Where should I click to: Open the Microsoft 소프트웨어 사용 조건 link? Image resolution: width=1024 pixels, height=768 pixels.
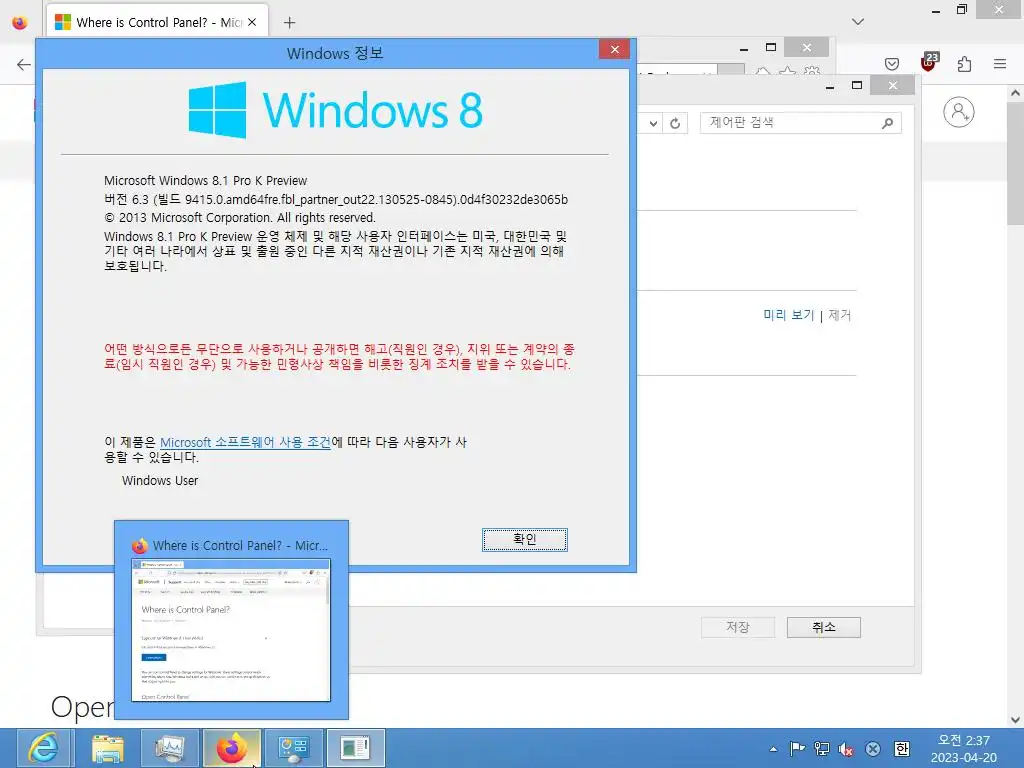click(x=246, y=442)
